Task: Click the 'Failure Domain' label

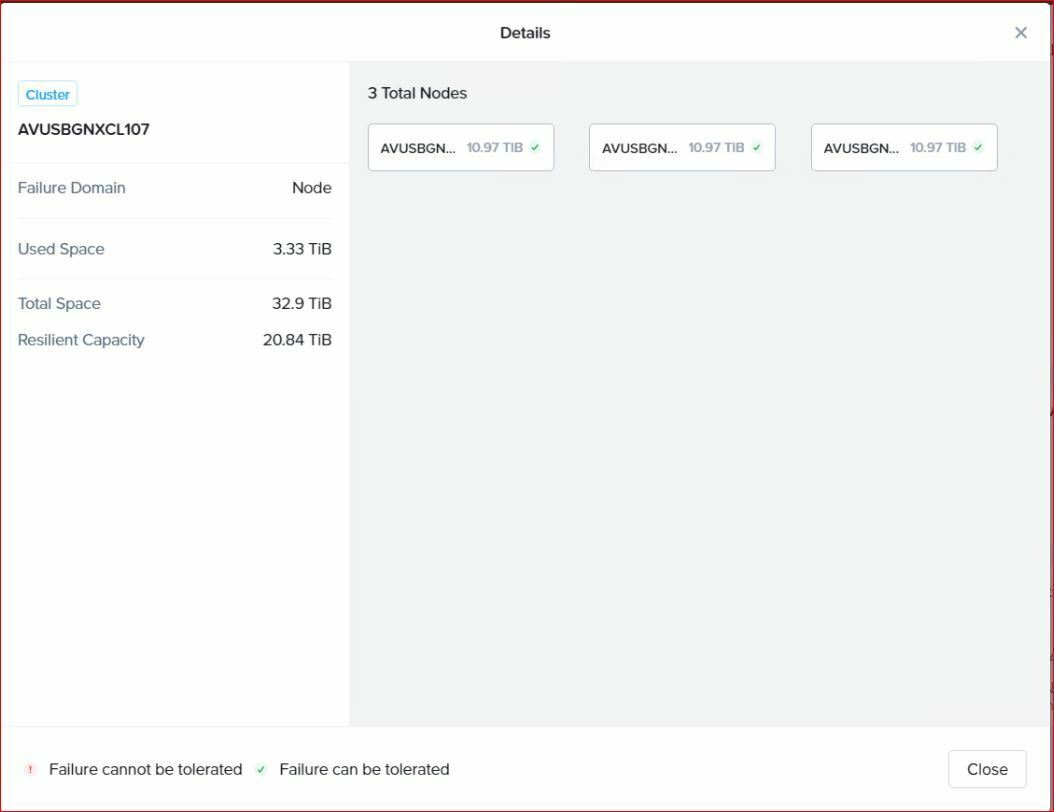Action: tap(71, 188)
